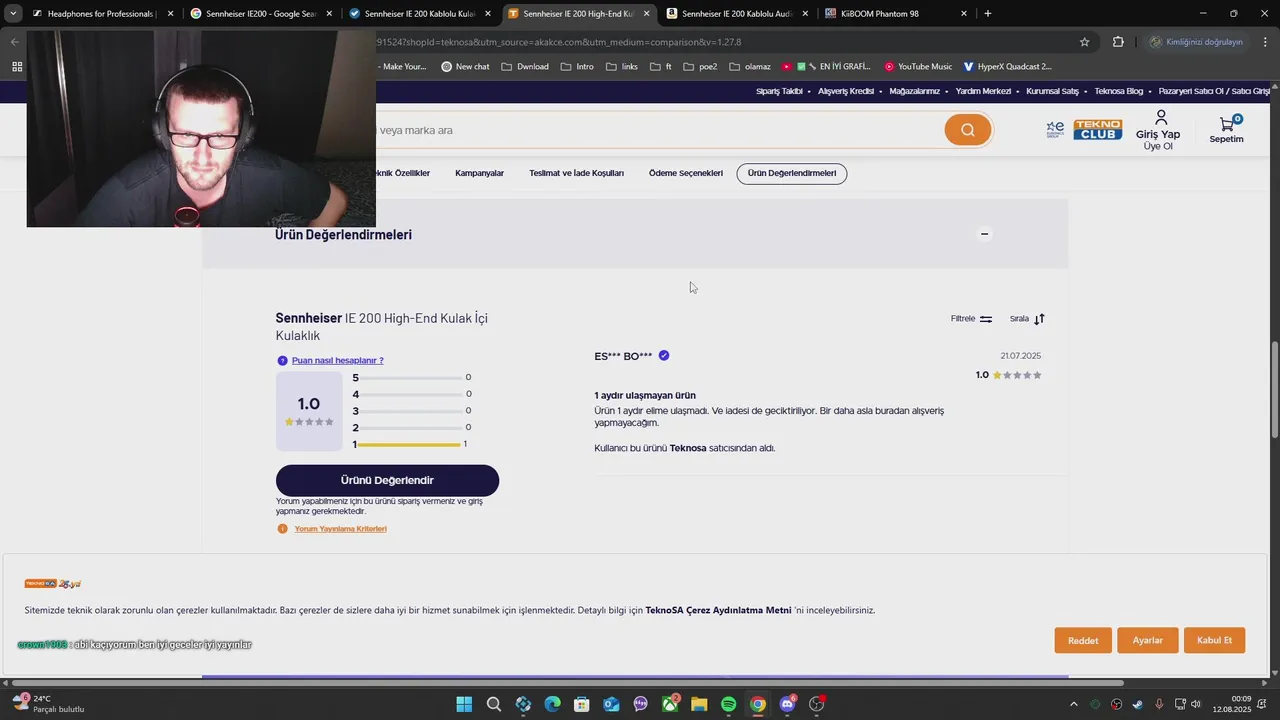1280x720 pixels.
Task: Click the question mark icon by Puan nasıl hesaplanır
Action: tap(282, 360)
